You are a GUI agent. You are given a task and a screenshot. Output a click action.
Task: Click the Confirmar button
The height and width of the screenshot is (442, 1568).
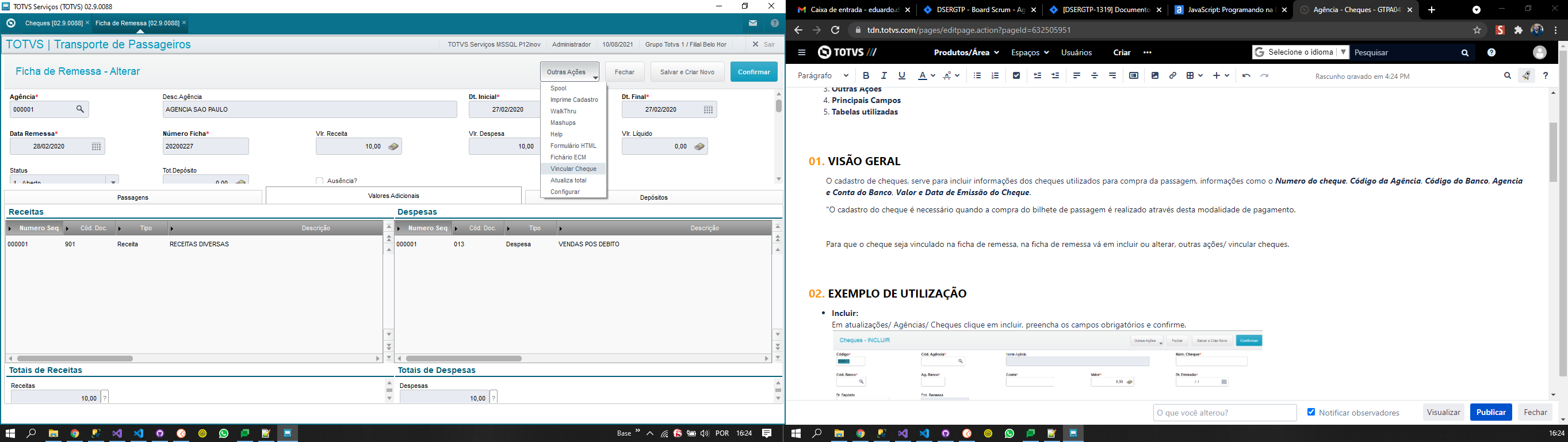click(x=754, y=72)
